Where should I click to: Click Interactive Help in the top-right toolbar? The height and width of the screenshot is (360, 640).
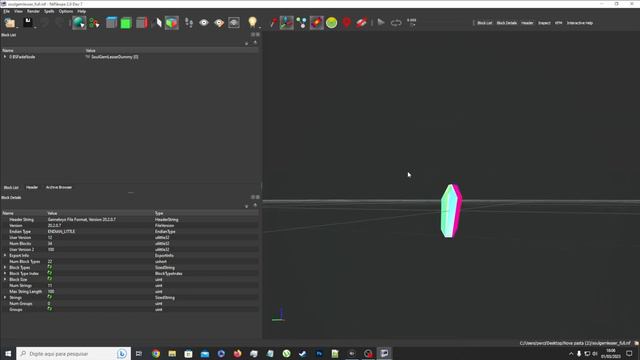coord(580,23)
